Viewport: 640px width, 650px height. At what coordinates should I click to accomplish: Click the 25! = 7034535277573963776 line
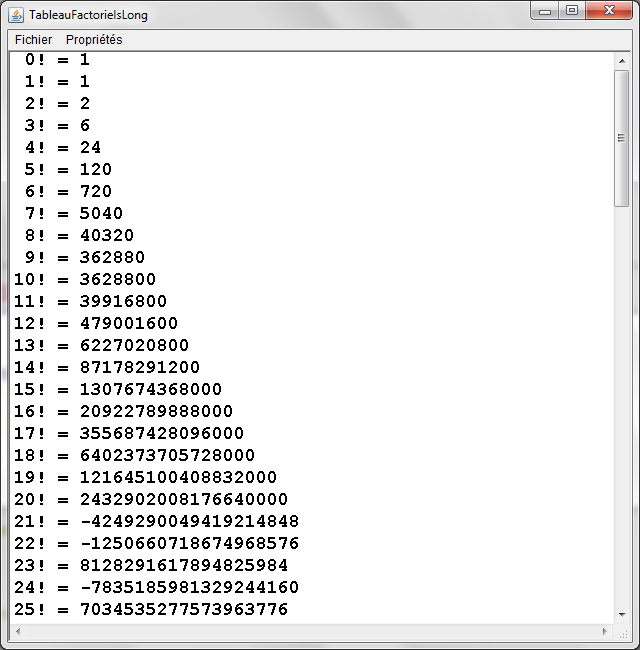coord(150,609)
